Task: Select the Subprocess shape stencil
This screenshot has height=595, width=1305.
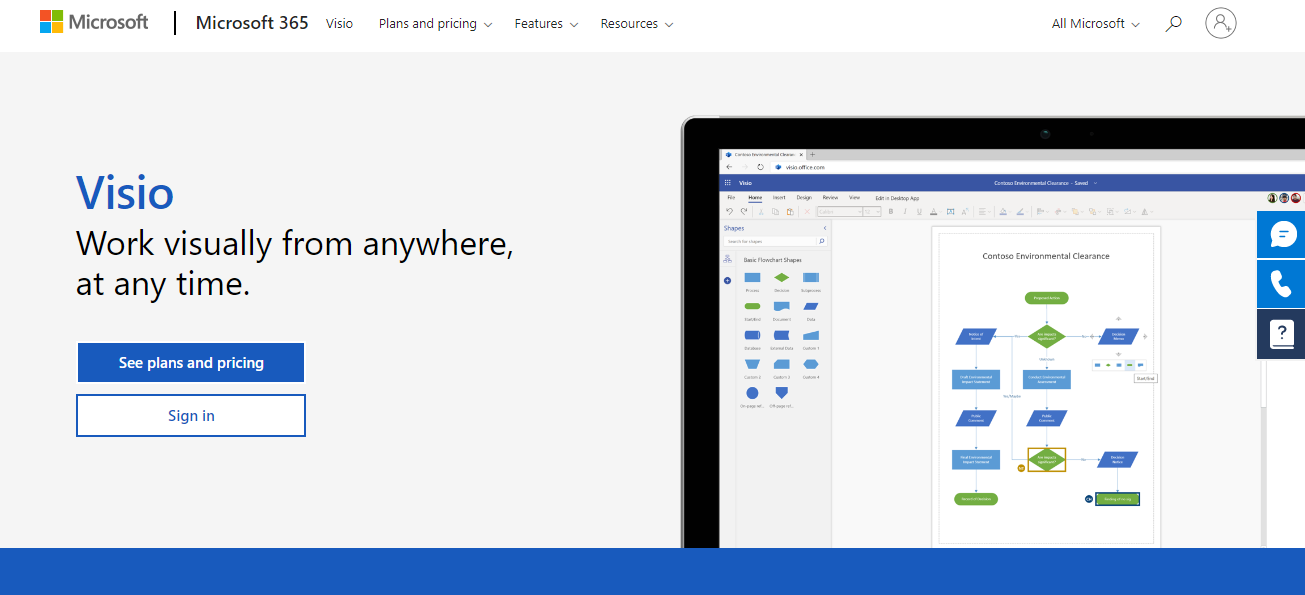Action: pos(811,277)
